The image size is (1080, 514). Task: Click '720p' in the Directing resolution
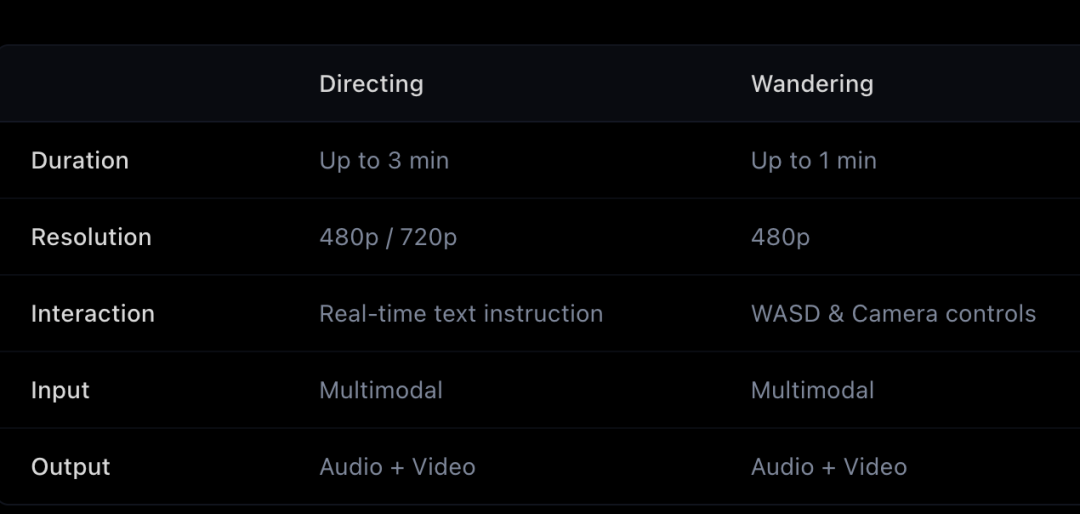coord(428,237)
